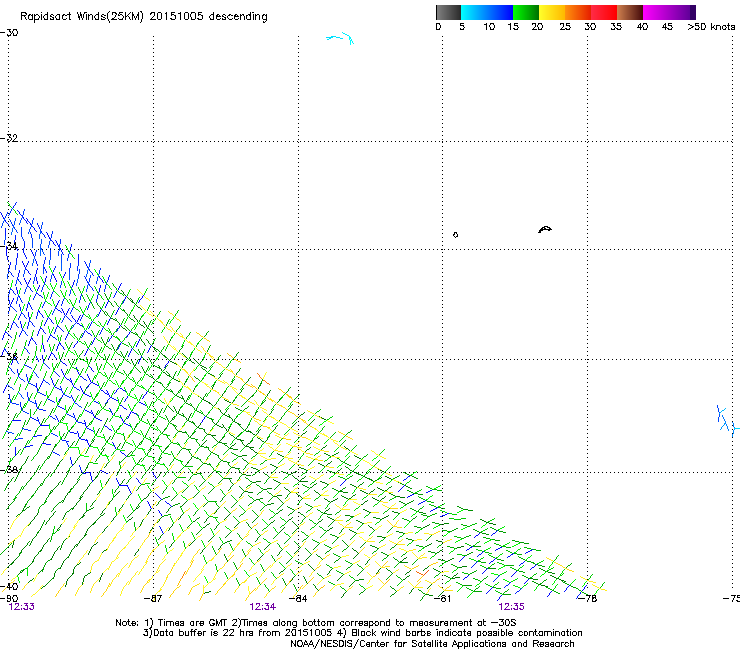Click the magenta-purple 40-50 knots color segment
Image resolution: width=740 pixels, height=650 pixels.
(669, 12)
